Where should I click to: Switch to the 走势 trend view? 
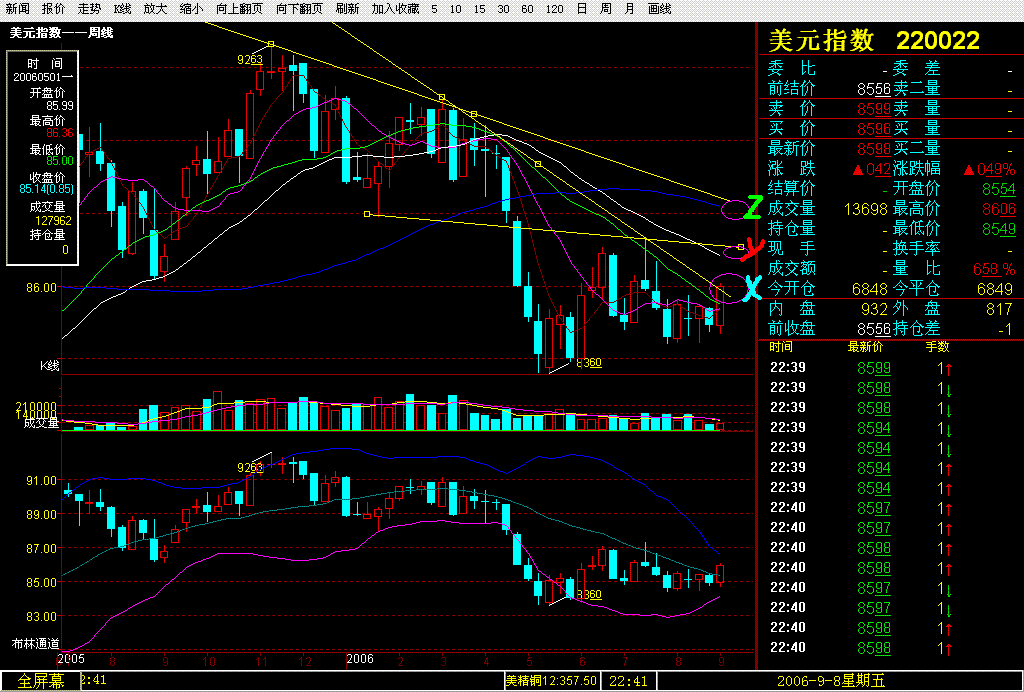pyautogui.click(x=89, y=9)
